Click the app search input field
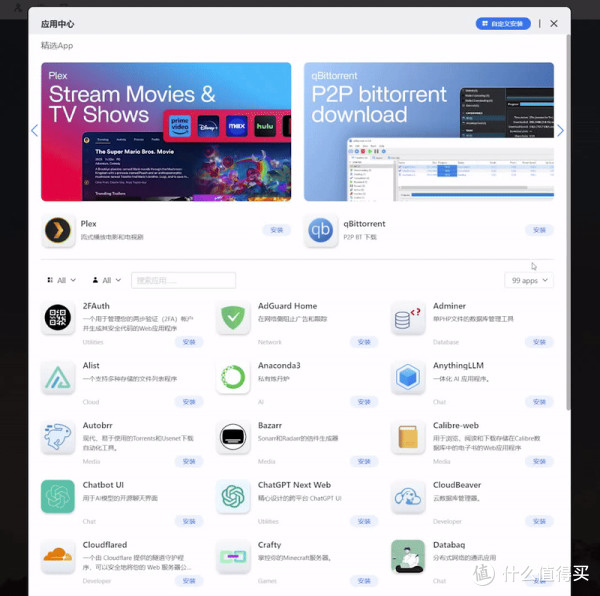Screen dimensions: 600x596 tap(183, 280)
